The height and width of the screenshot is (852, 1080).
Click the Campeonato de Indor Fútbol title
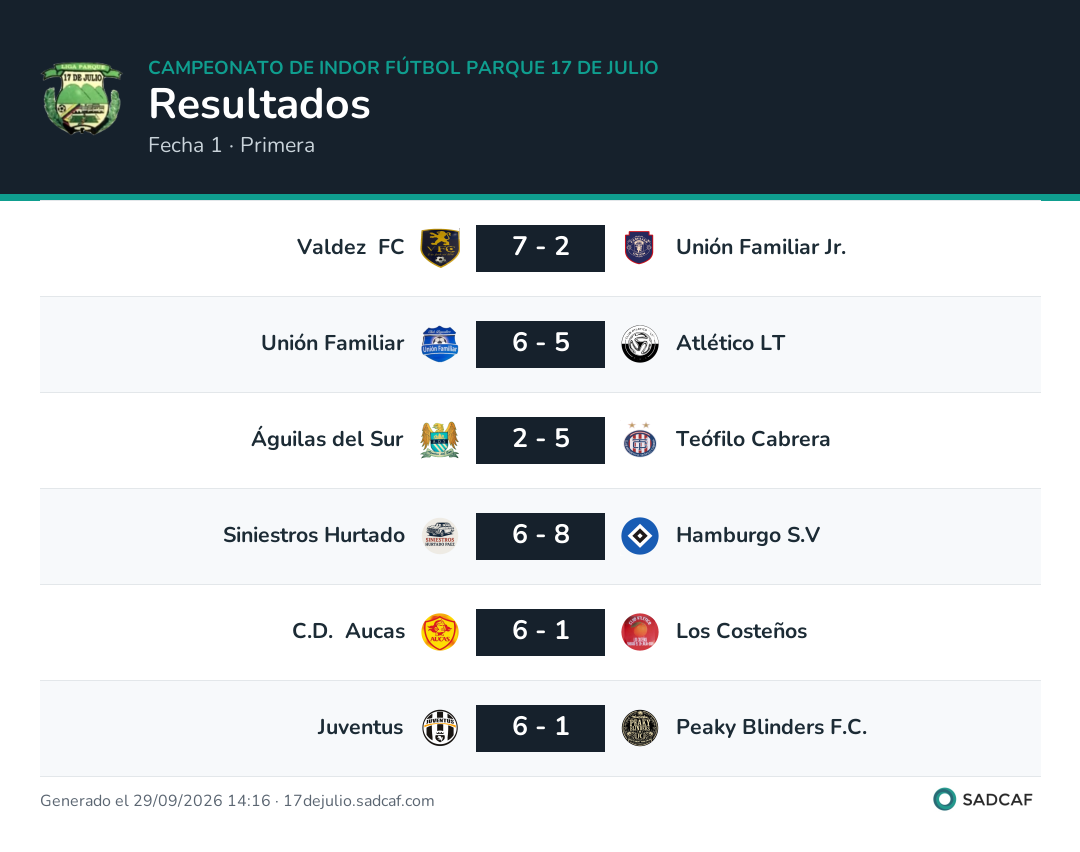coord(403,67)
